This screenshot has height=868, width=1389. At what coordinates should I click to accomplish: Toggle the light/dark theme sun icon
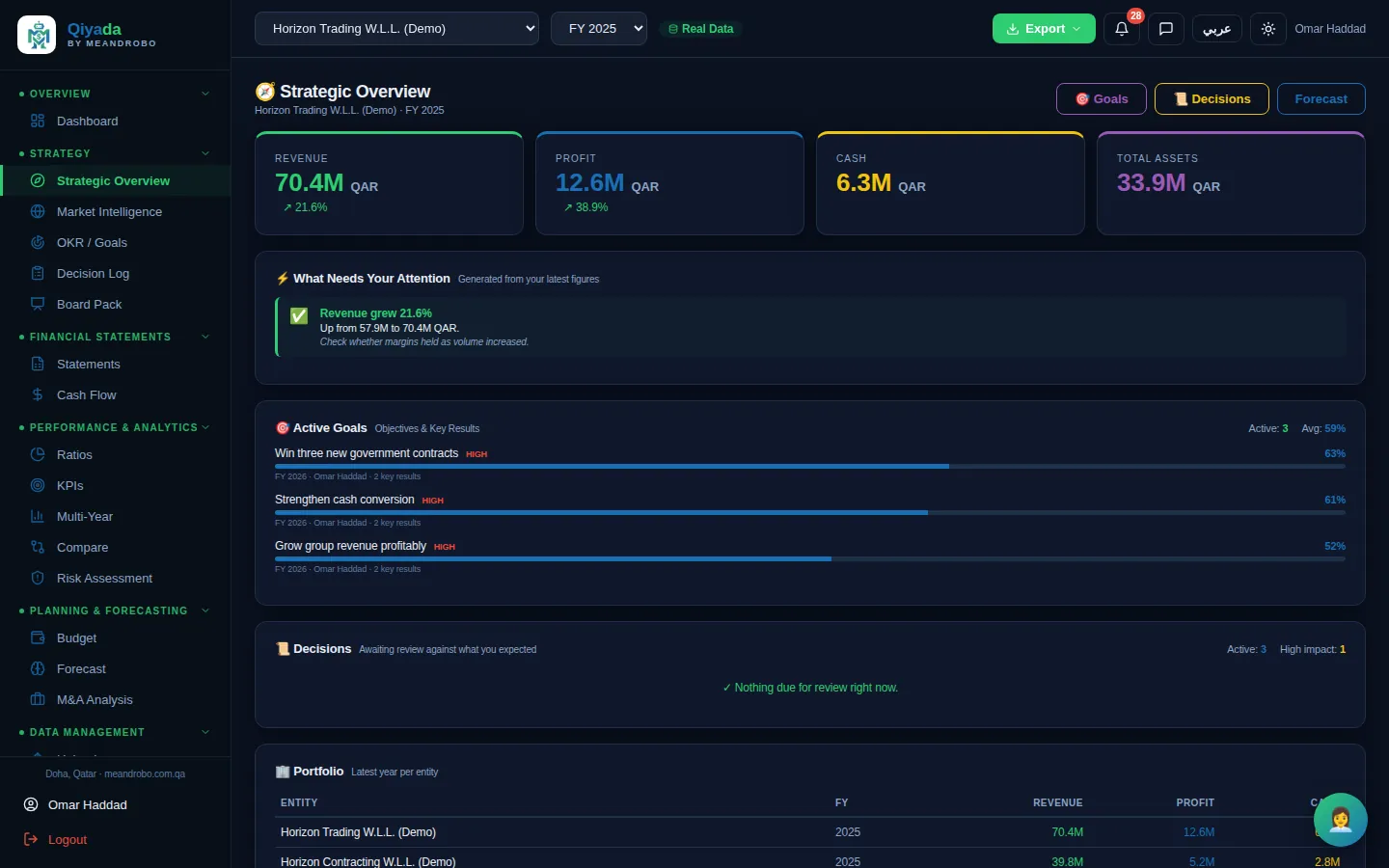(x=1268, y=29)
